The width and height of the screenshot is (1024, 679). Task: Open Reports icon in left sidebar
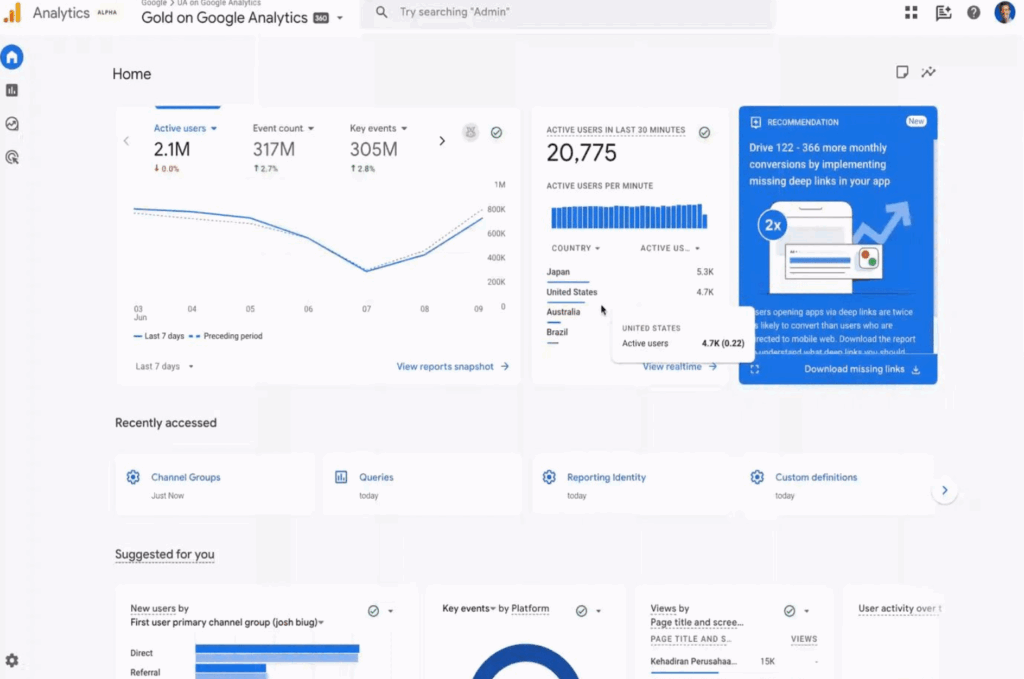12,90
